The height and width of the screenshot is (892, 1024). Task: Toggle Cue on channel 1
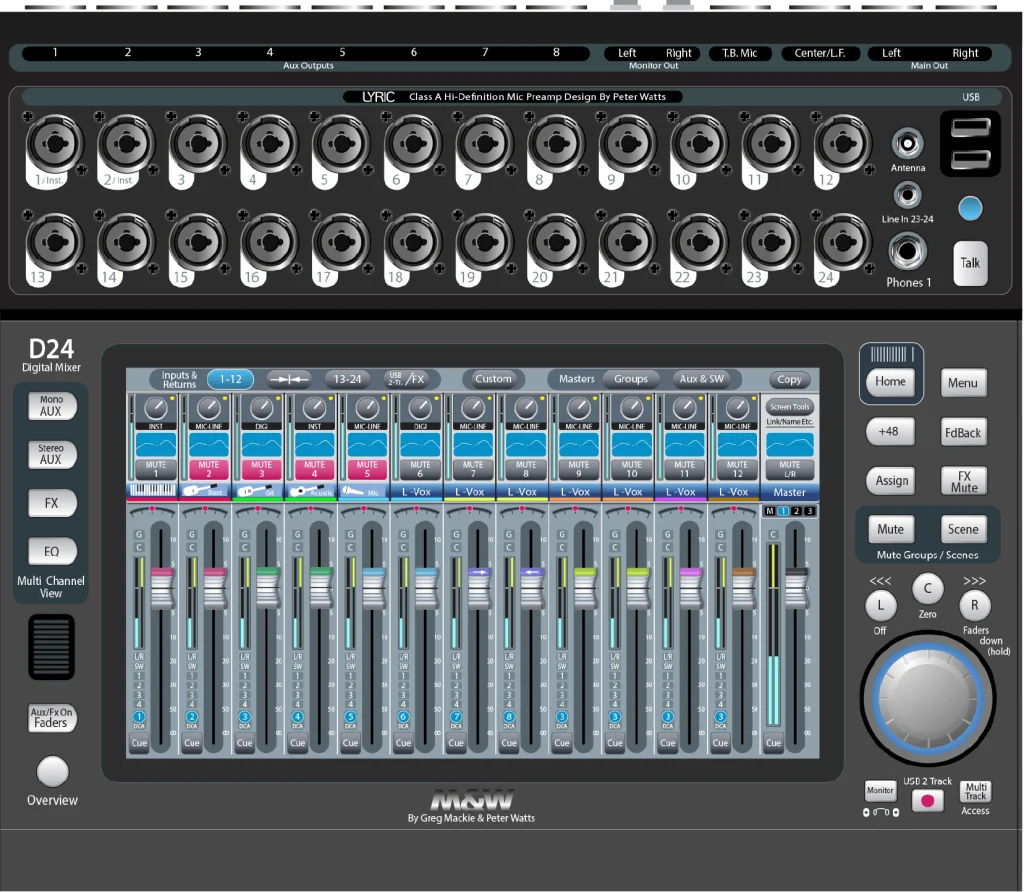[x=139, y=743]
